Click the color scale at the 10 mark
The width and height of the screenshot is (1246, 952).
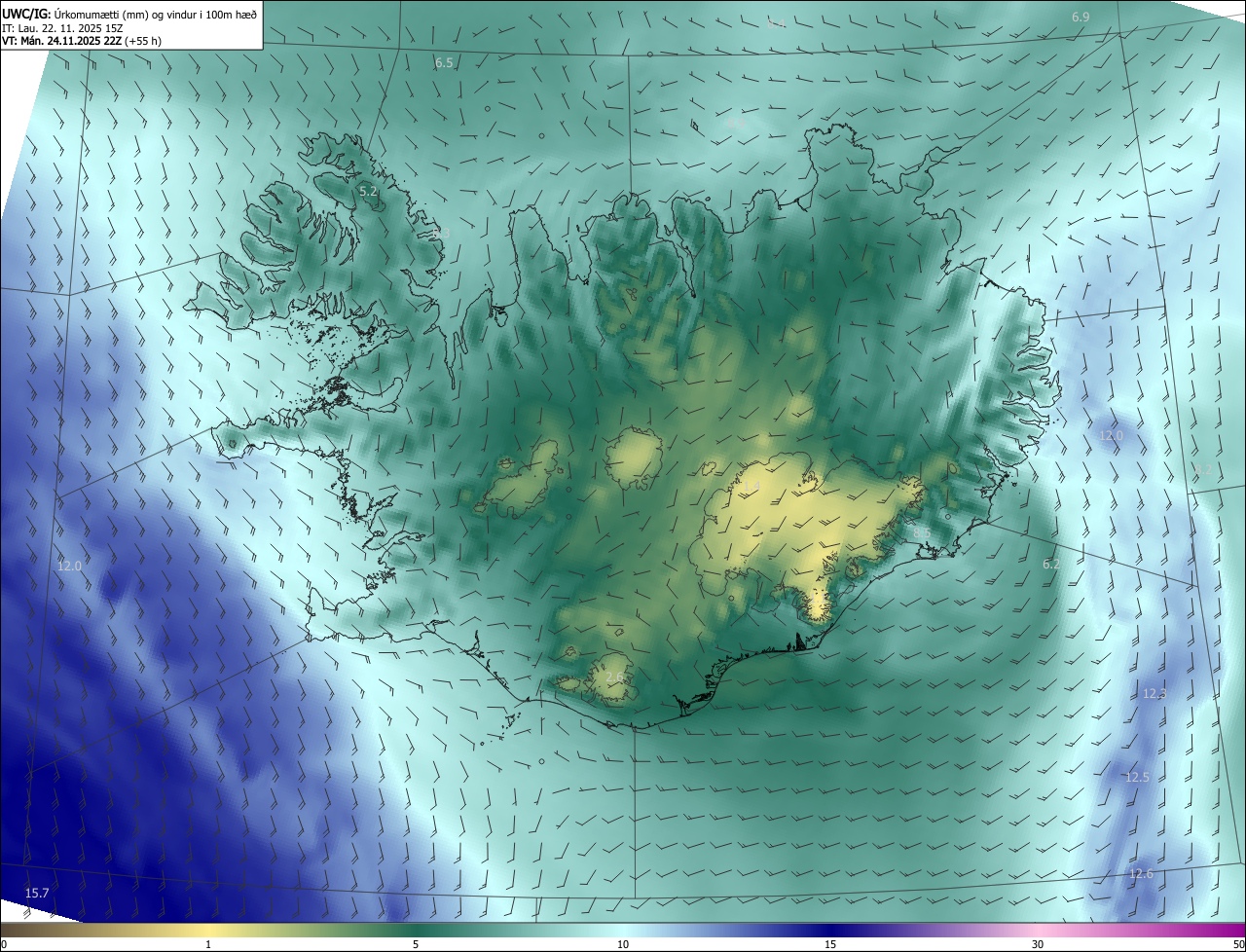(x=623, y=944)
